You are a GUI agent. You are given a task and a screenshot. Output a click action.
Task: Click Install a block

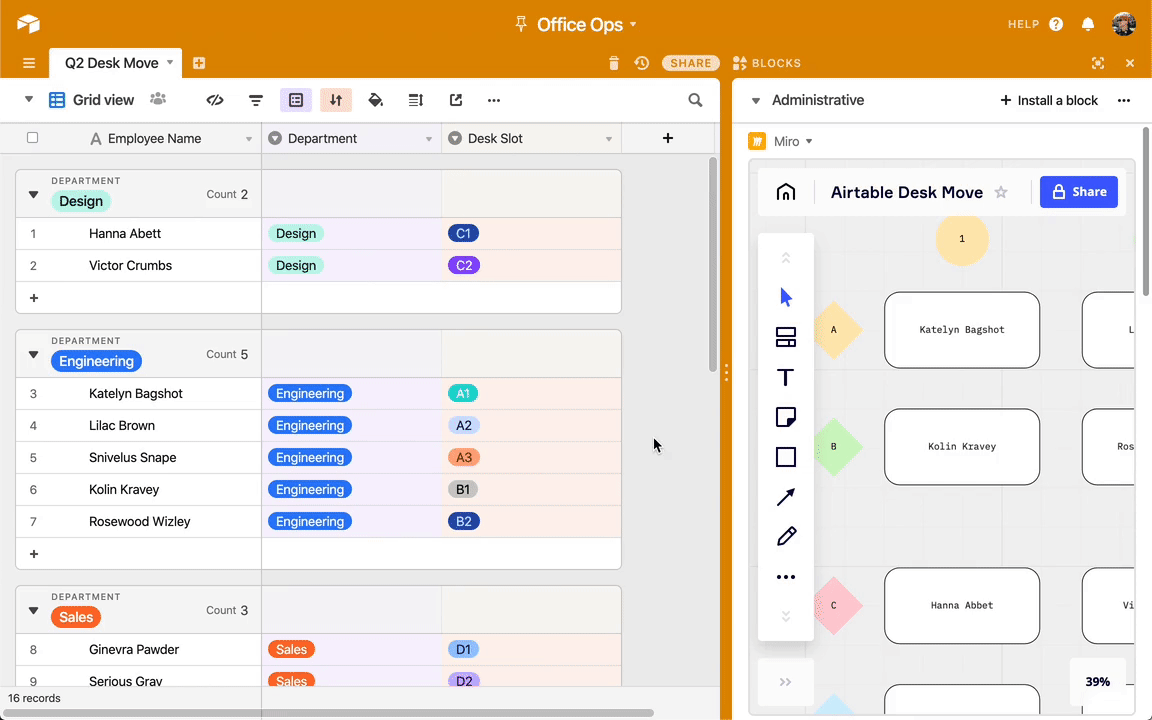pos(1048,101)
